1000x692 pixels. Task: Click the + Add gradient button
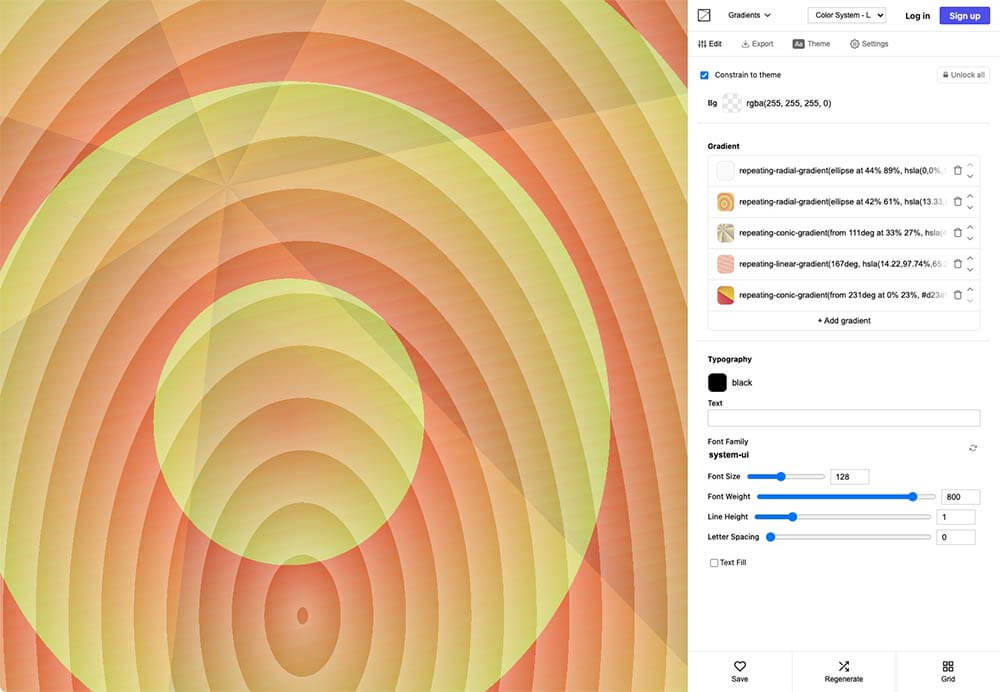pyautogui.click(x=844, y=321)
